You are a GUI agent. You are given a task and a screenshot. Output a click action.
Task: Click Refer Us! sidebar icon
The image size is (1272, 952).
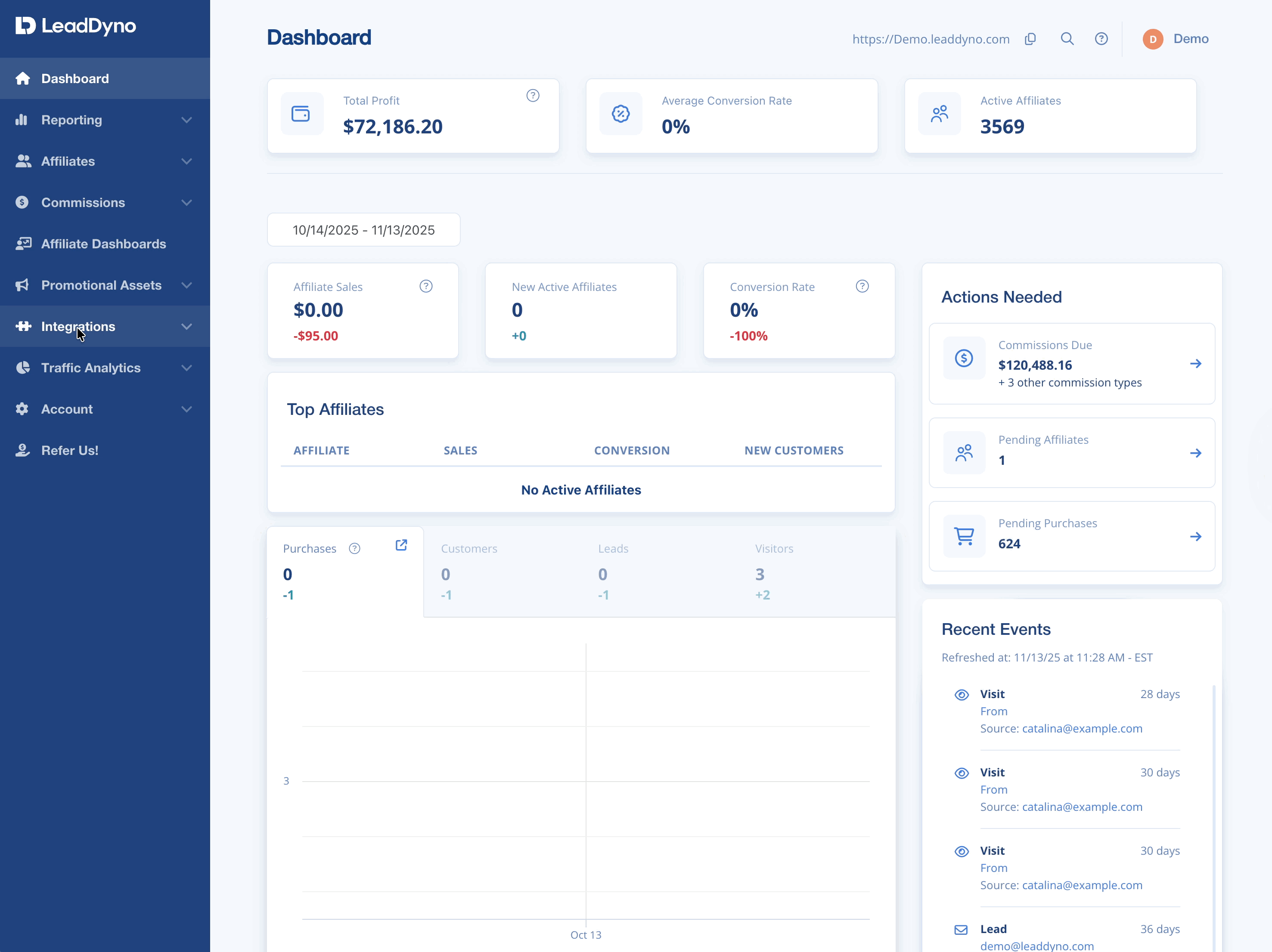(22, 450)
